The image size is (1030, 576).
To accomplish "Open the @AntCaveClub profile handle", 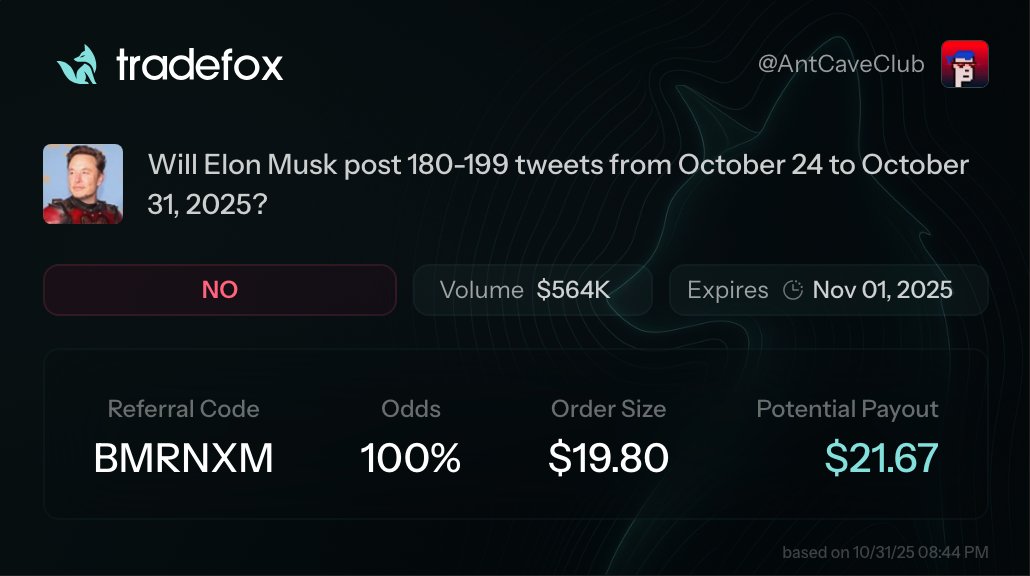I will click(x=841, y=65).
